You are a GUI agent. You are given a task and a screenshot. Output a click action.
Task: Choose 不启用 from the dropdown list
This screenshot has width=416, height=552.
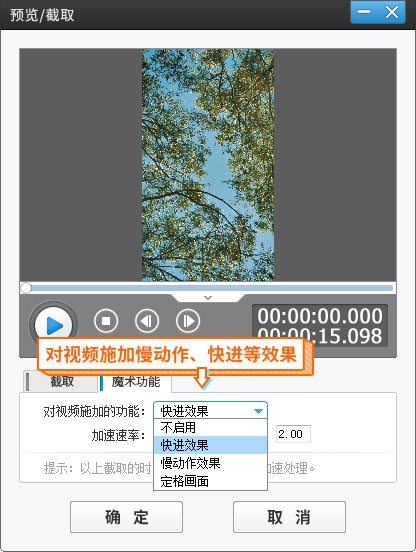click(210, 427)
